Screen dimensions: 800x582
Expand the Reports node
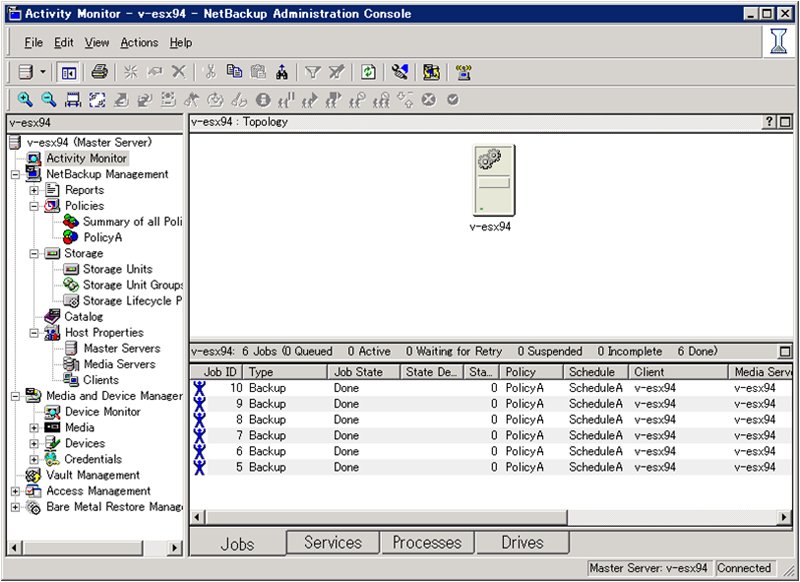coord(34,191)
